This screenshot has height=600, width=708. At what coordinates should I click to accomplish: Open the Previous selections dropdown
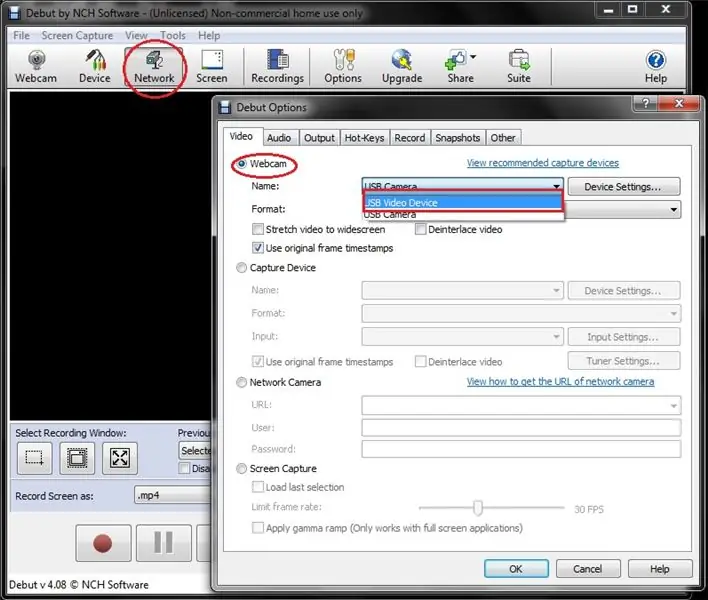[195, 451]
